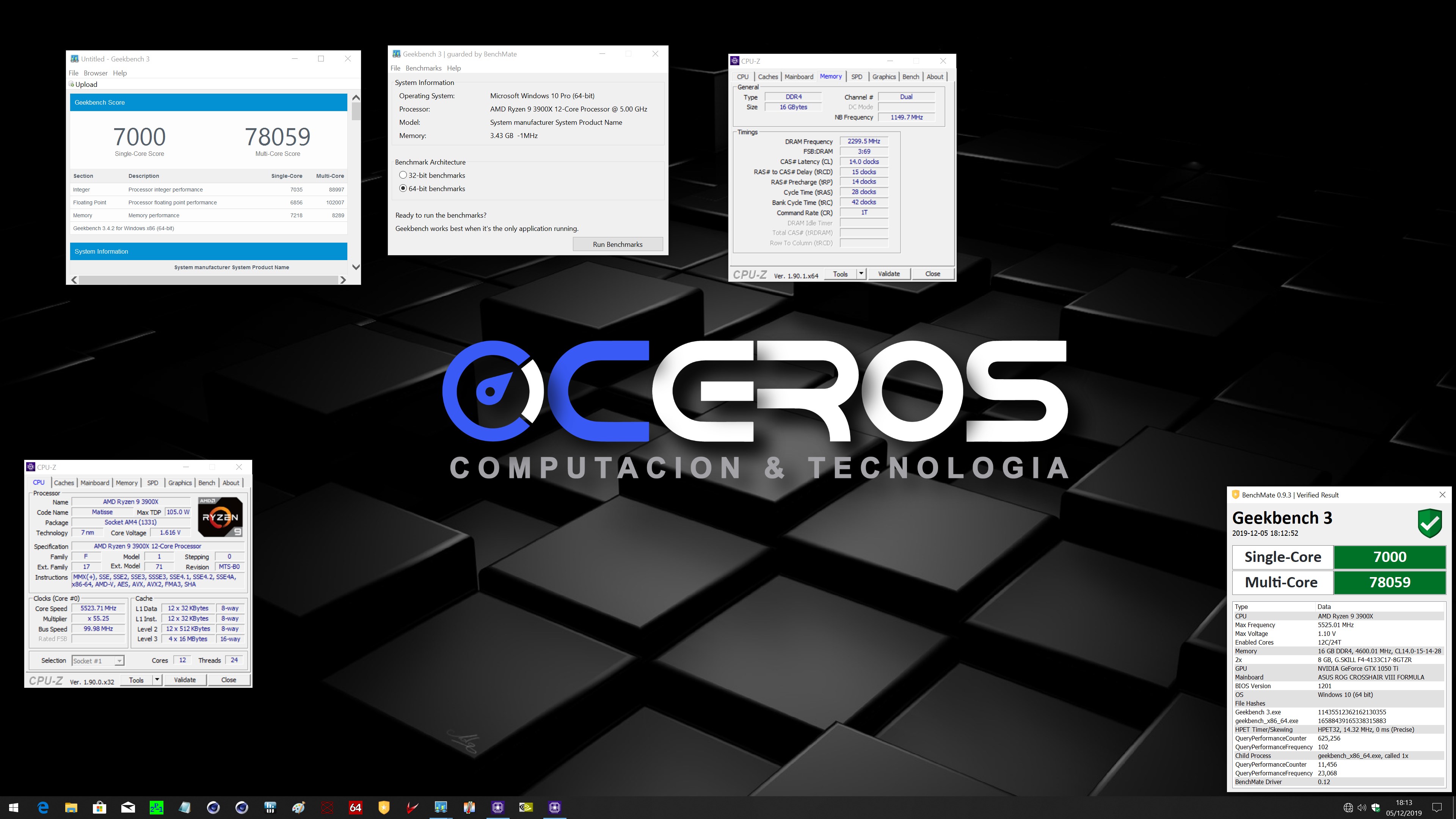
Task: Click the red checkmark swoosh taskbar icon
Action: 412,807
